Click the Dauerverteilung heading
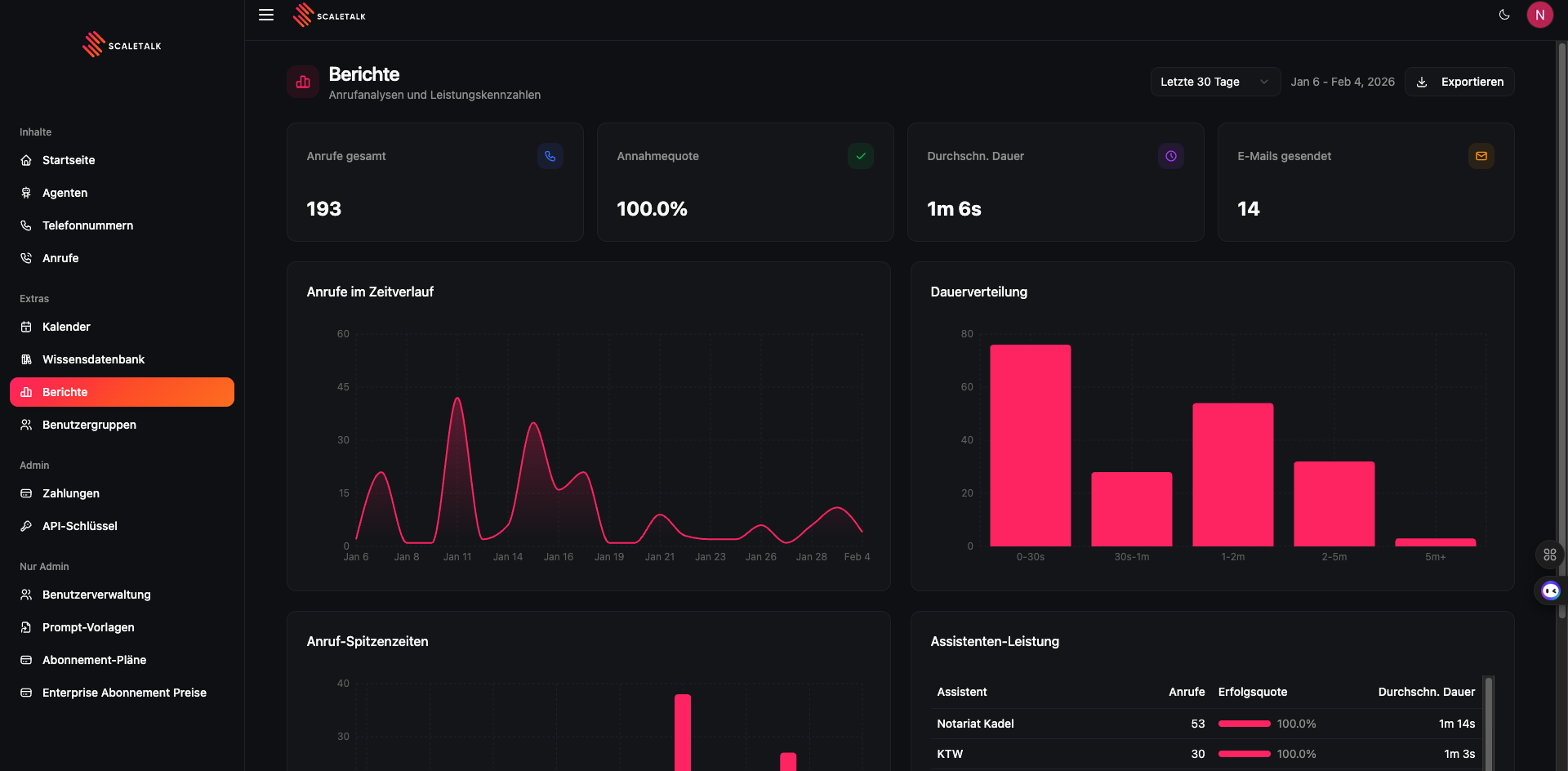Image resolution: width=1568 pixels, height=771 pixels. pyautogui.click(x=978, y=292)
